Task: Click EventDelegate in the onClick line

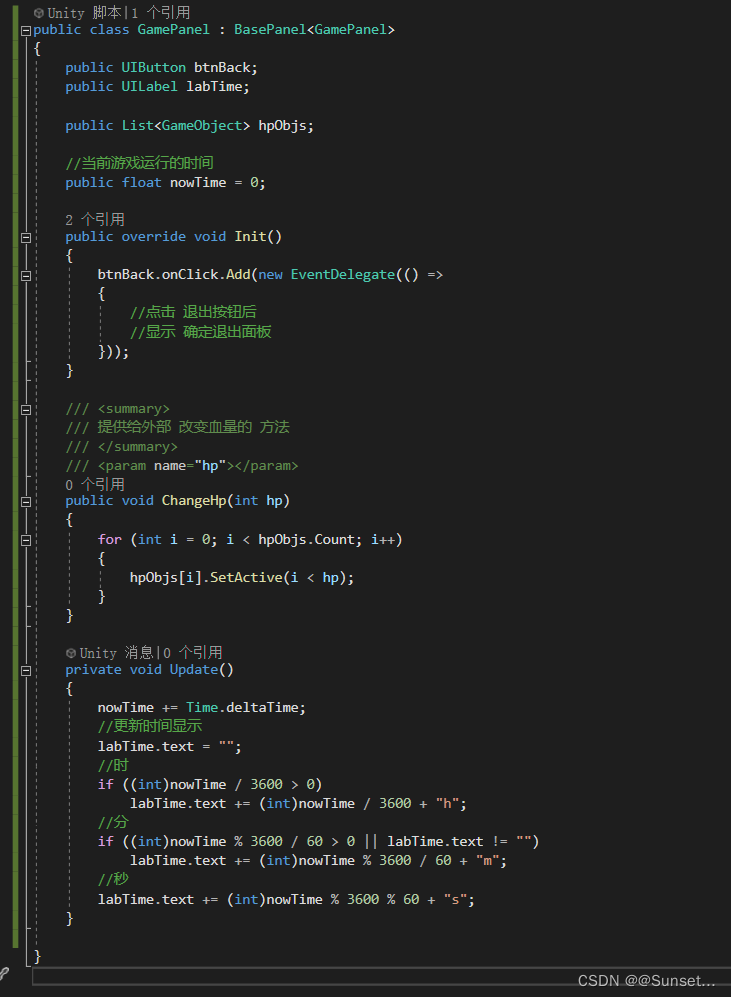Action: coord(343,275)
